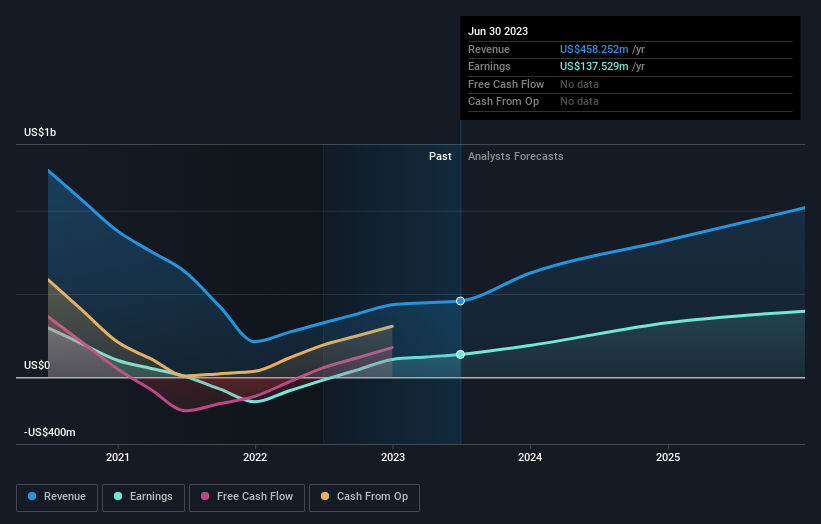This screenshot has height=524, width=821.
Task: Toggle the Cash From Op legend button
Action: [x=364, y=497]
